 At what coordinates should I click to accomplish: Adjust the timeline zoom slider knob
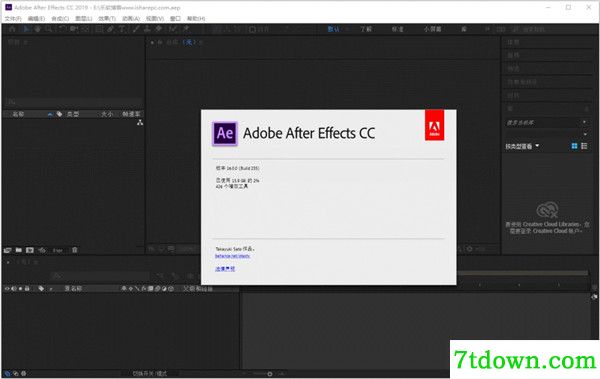point(270,374)
